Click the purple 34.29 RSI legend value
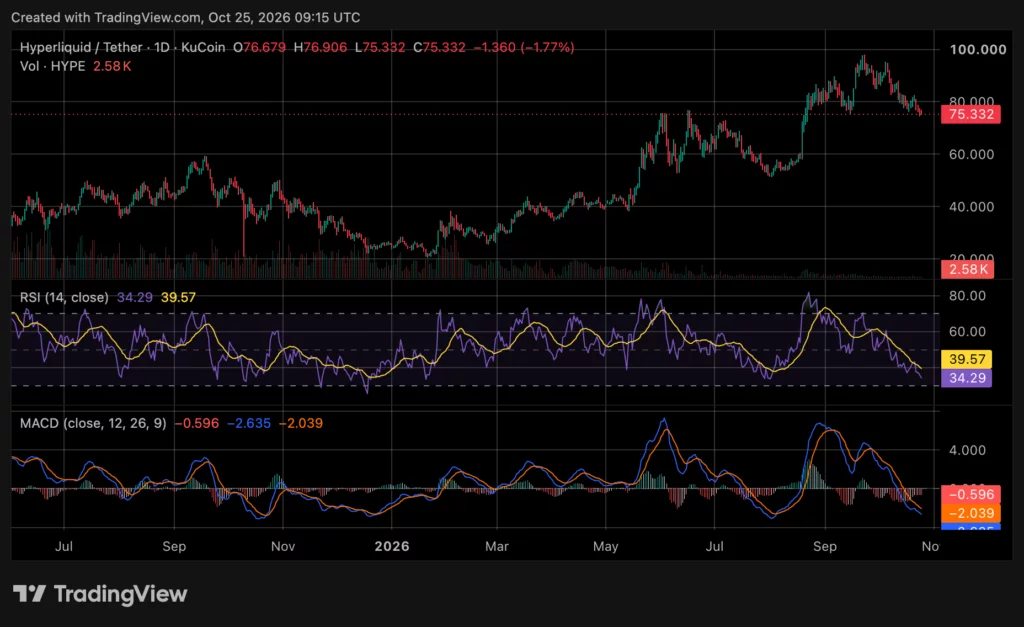The width and height of the screenshot is (1024, 627). [135, 297]
